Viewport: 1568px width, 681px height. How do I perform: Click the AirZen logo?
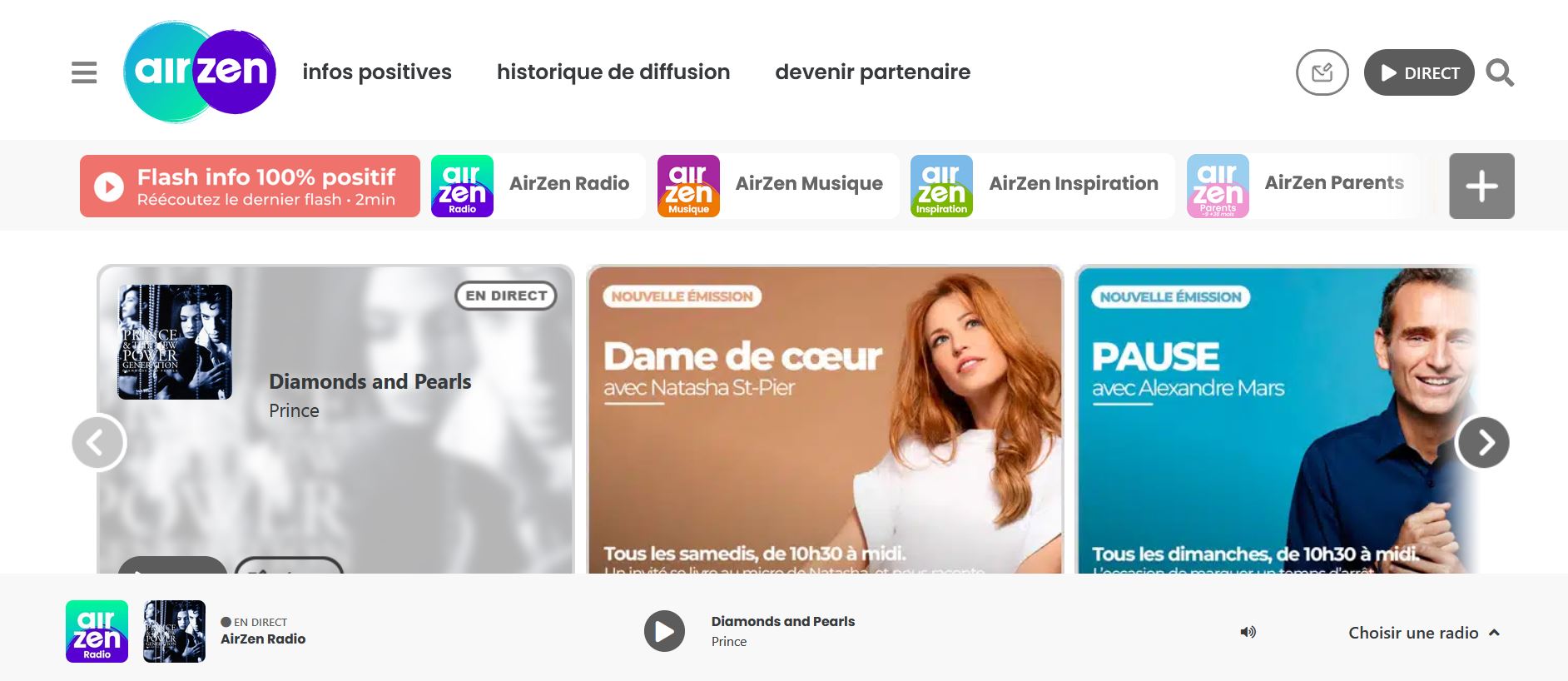tap(200, 72)
